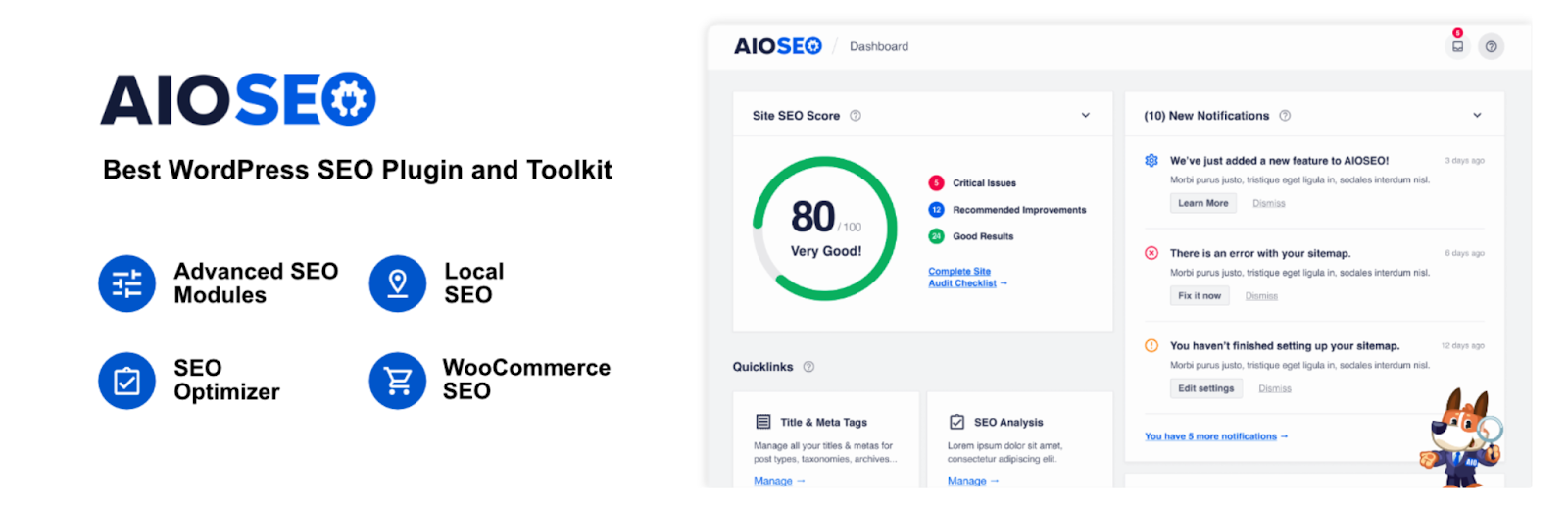Click the Local SEO label

click(474, 283)
